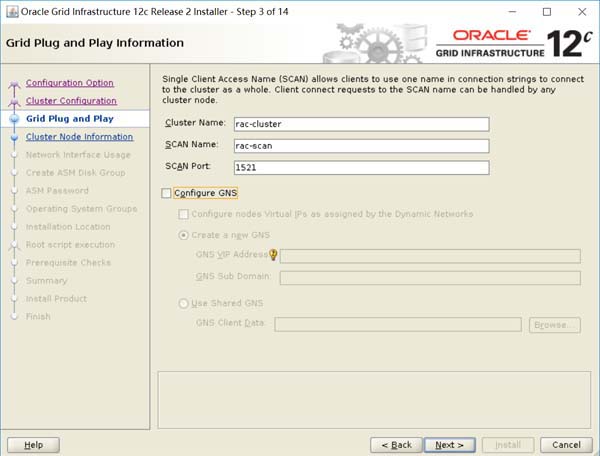
Task: Minimize the installer window
Action: (512, 12)
